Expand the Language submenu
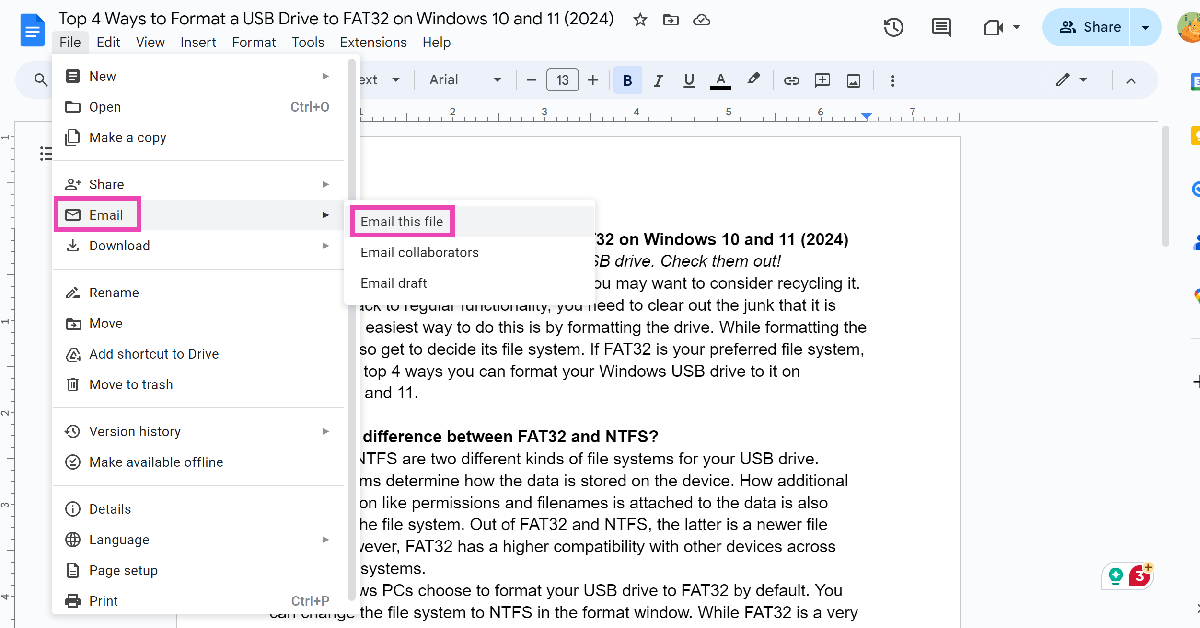1200x628 pixels. click(x=198, y=540)
